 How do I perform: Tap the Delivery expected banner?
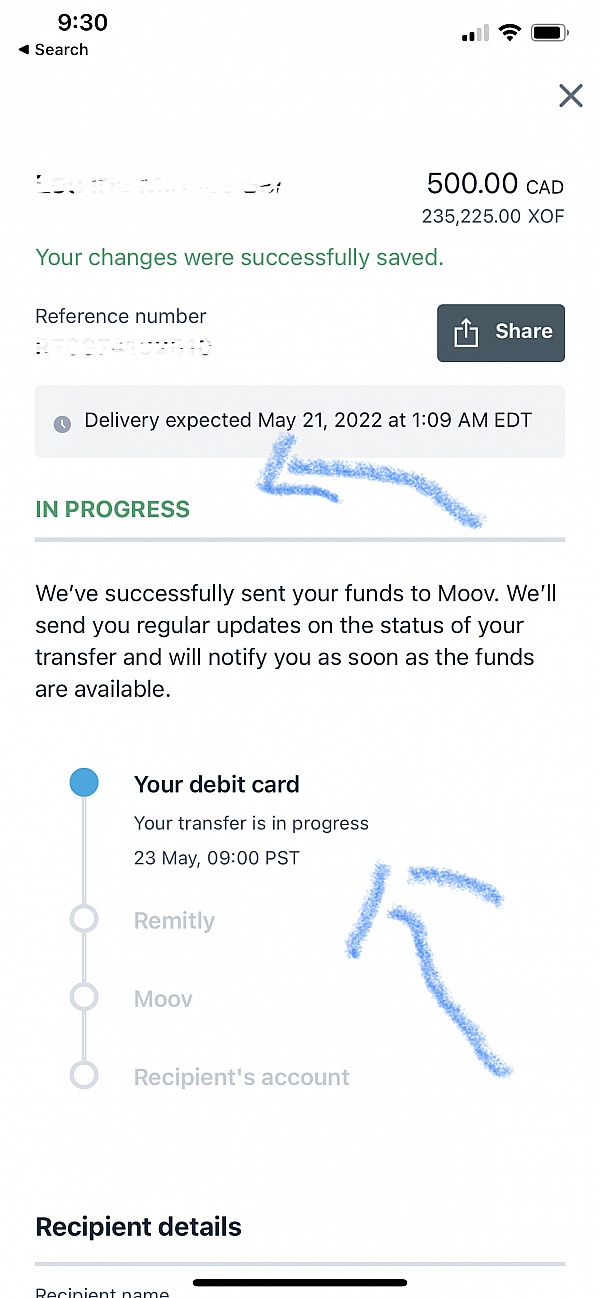300,421
